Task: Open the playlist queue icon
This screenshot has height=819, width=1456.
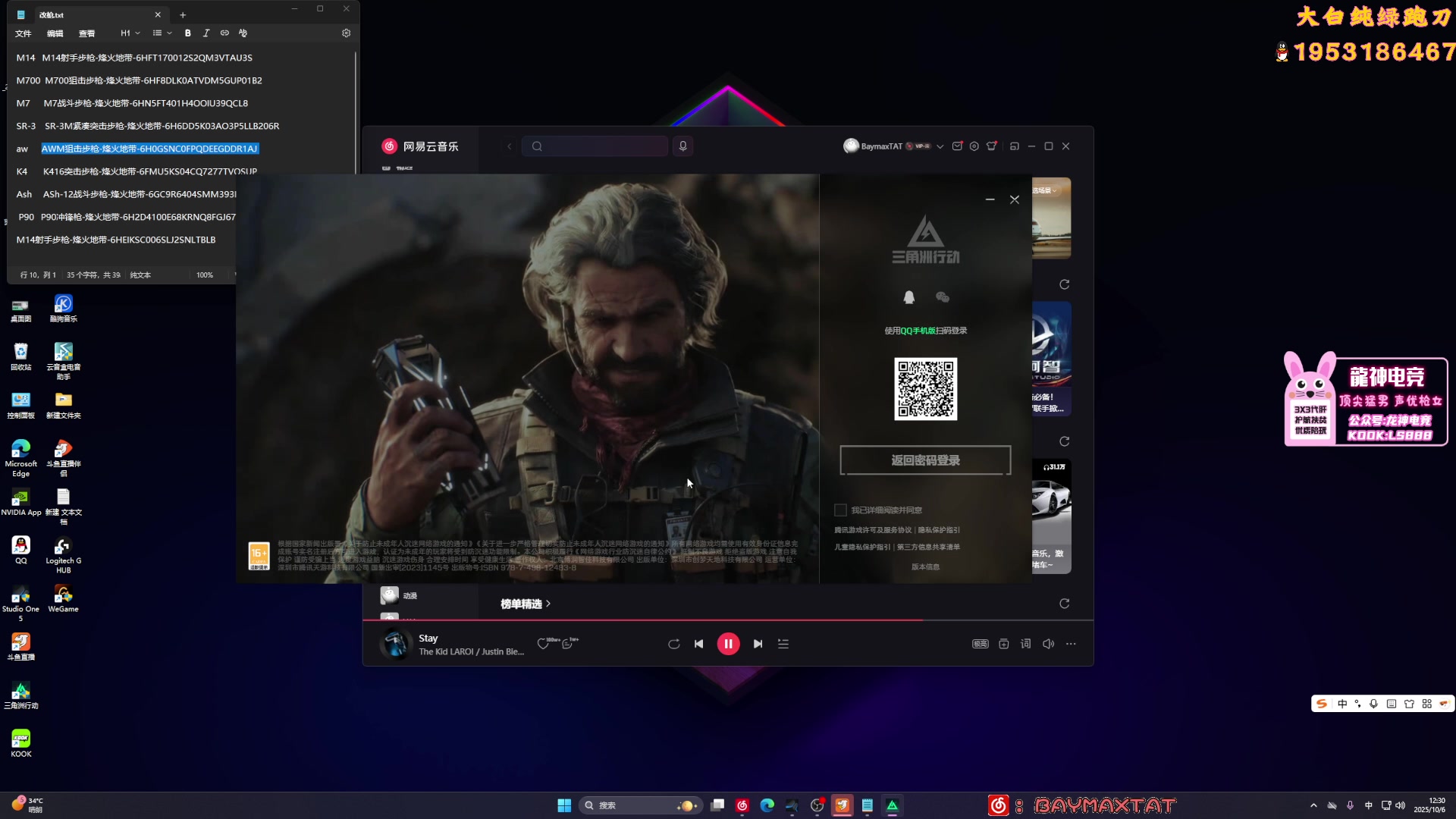Action: (783, 644)
